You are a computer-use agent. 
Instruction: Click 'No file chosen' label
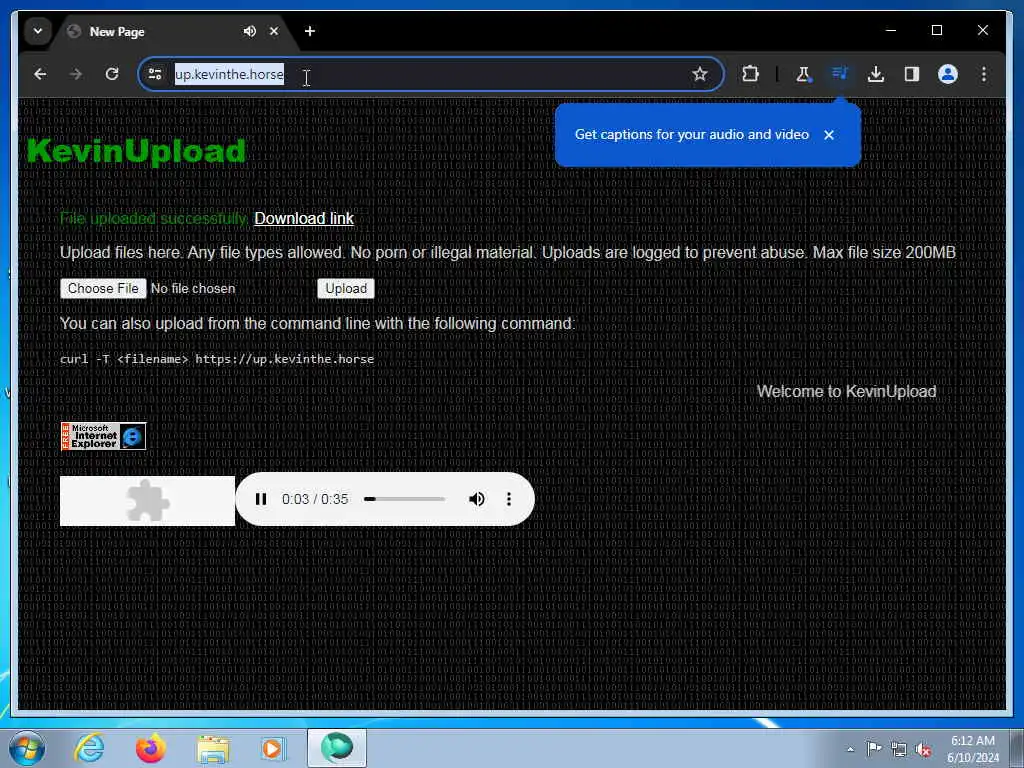coord(193,289)
